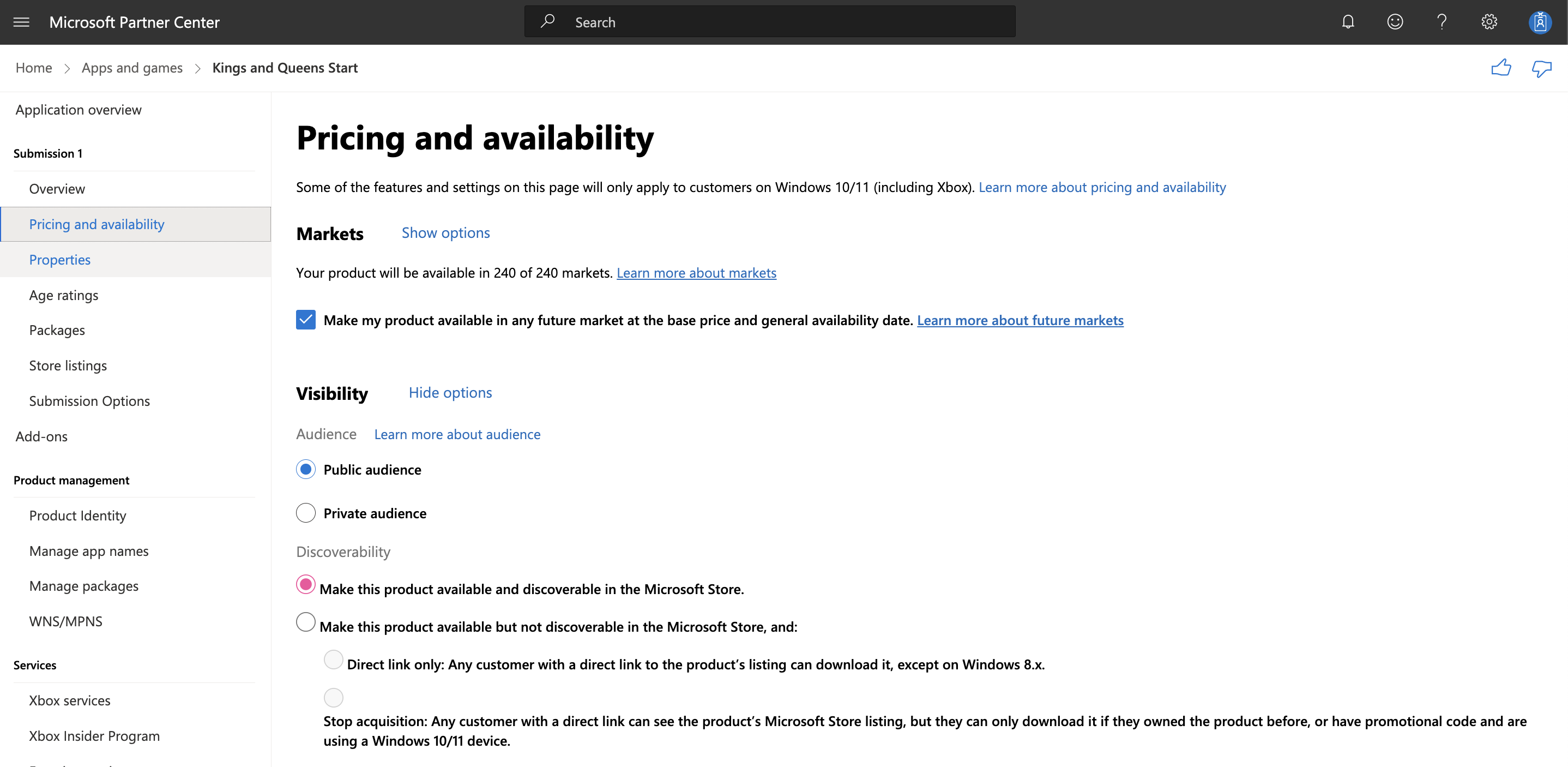1568x767 pixels.
Task: Open Age ratings in sidebar
Action: pyautogui.click(x=64, y=295)
